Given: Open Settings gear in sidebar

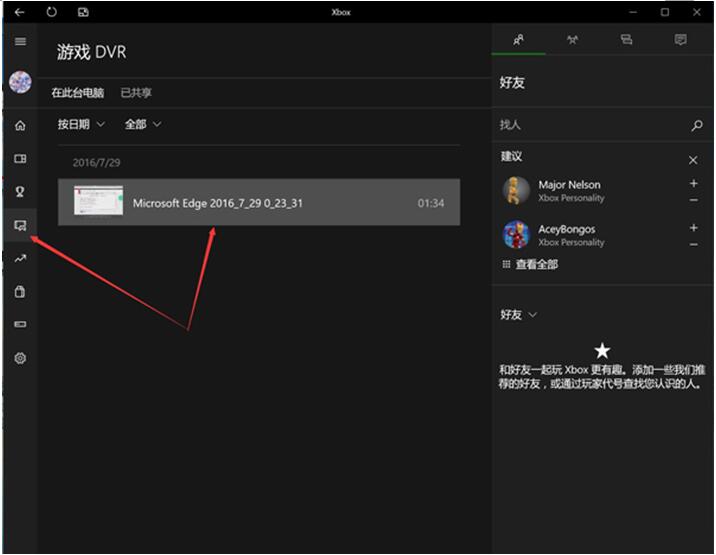Looking at the screenshot, I should (x=20, y=358).
